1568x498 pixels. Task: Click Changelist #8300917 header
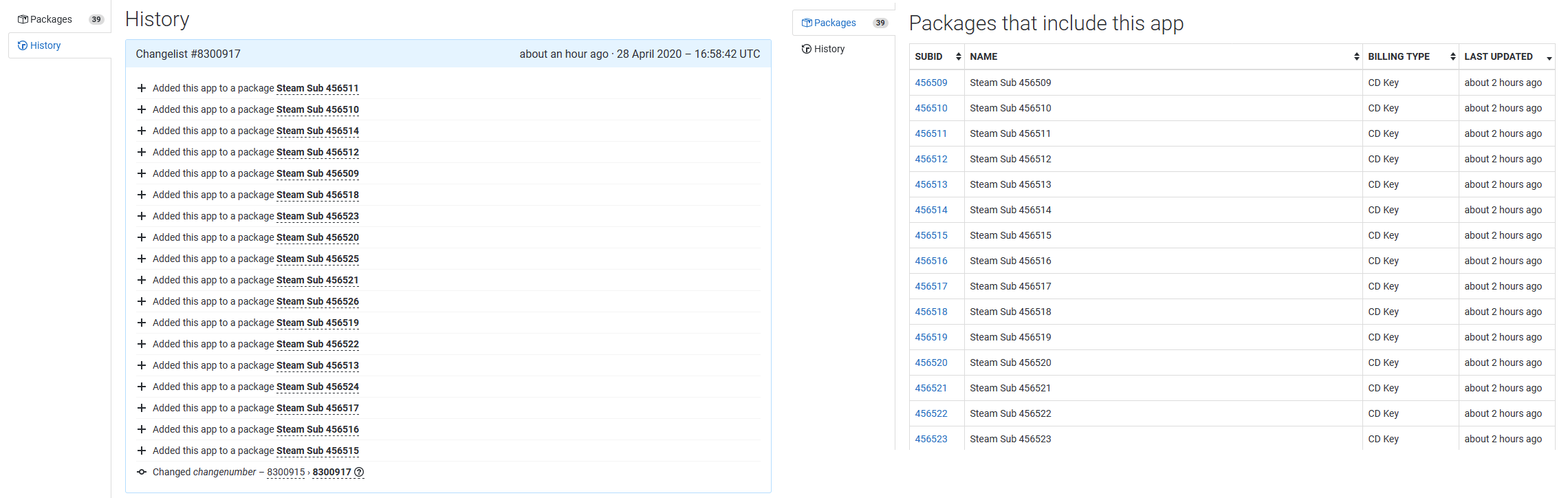click(188, 54)
